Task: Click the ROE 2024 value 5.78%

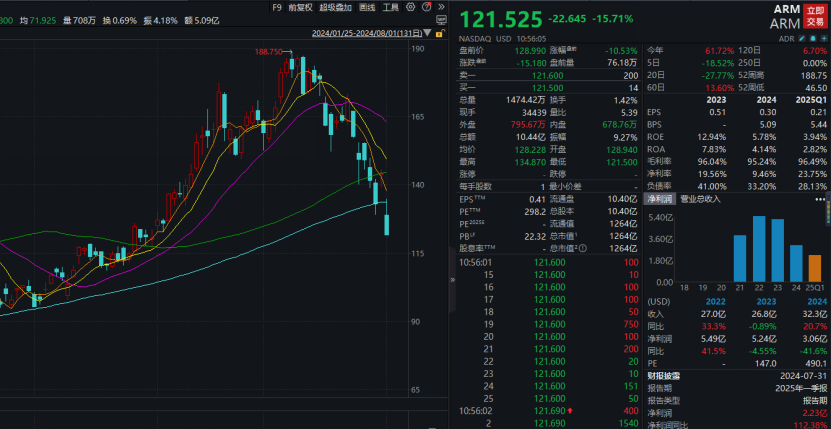Action: 764,137
